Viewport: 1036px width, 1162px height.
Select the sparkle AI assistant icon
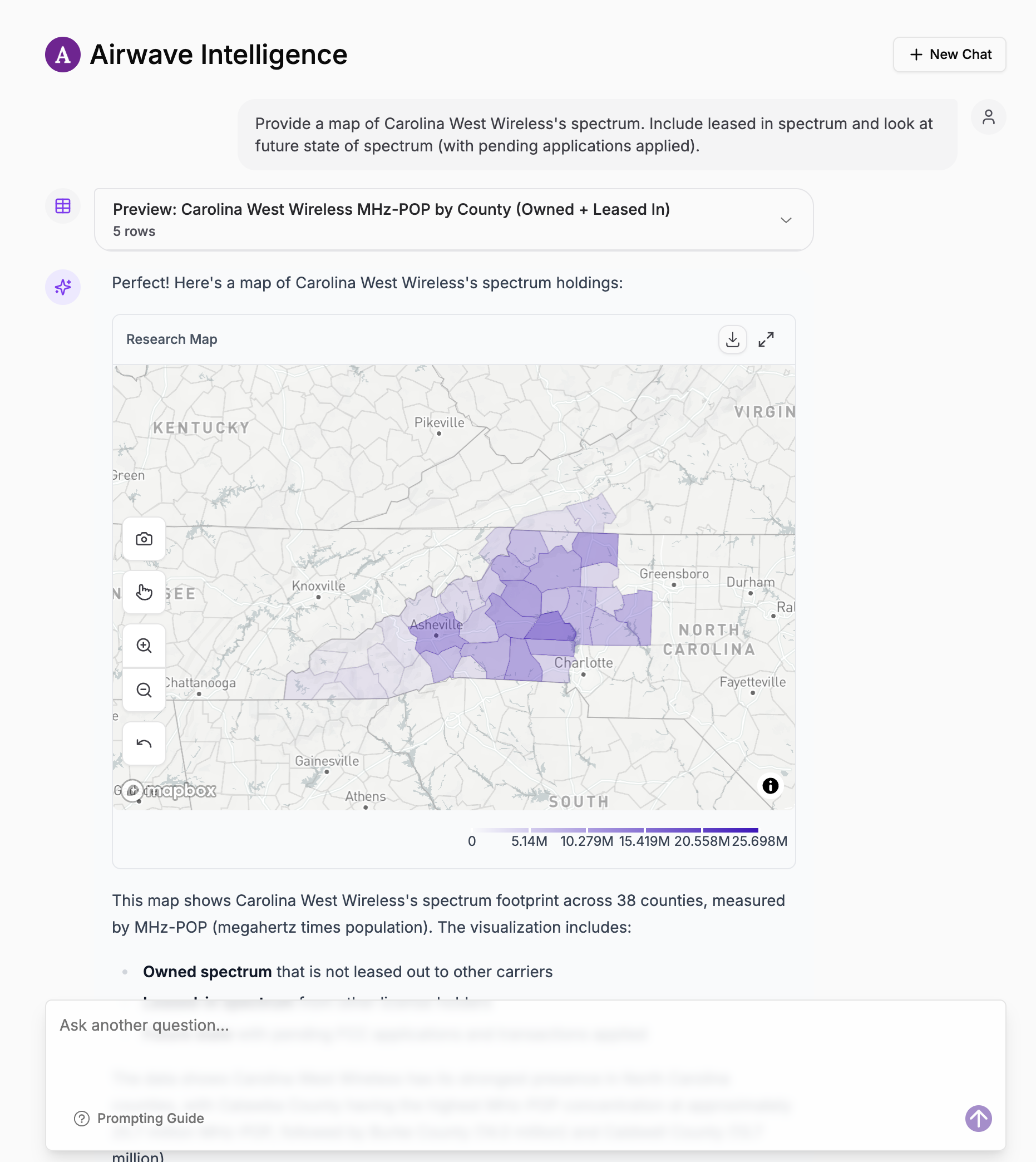click(63, 288)
